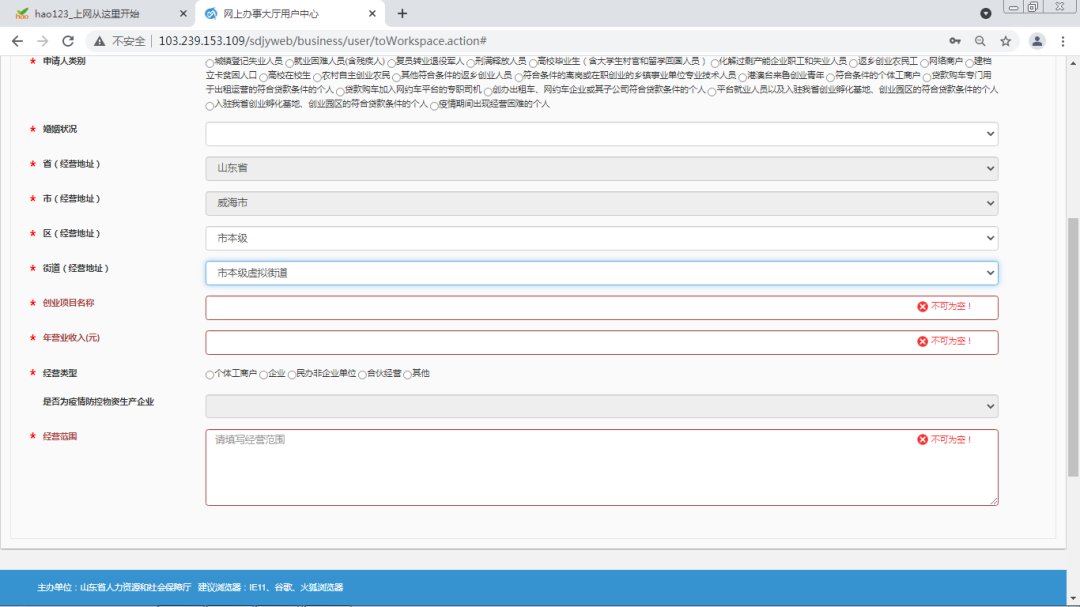
Task: Select the 个体工商户 business type radio
Action: click(209, 374)
